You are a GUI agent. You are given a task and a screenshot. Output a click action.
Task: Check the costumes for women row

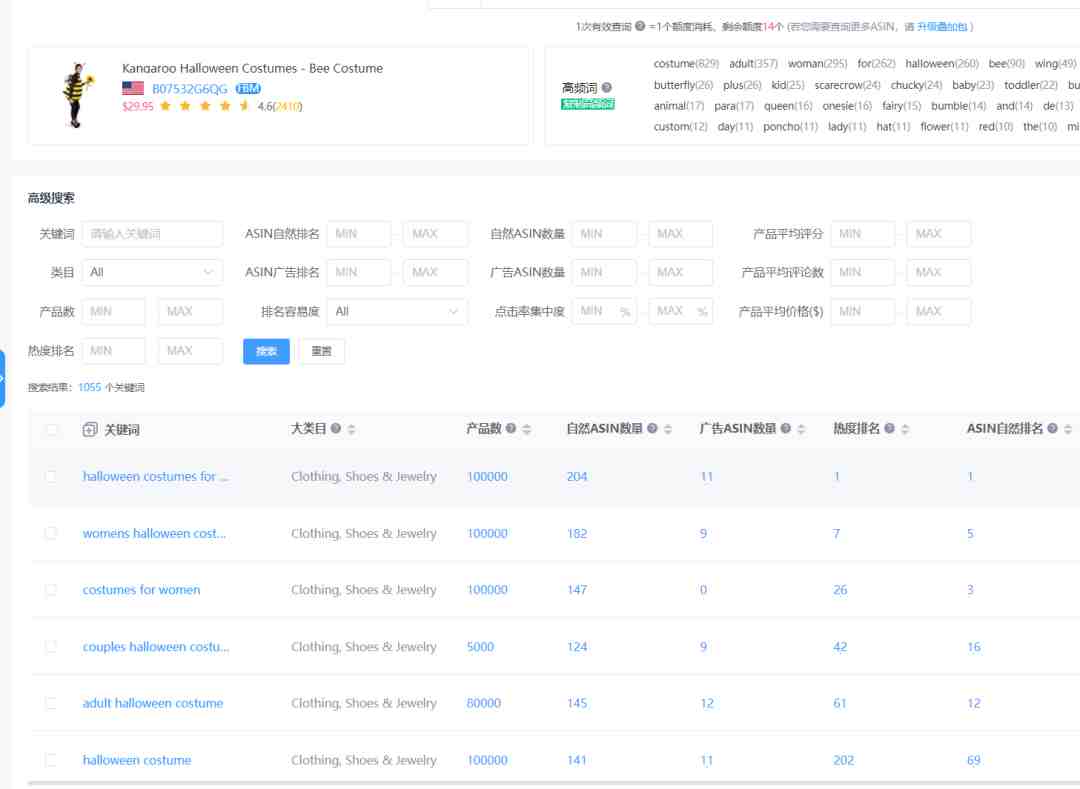click(51, 590)
